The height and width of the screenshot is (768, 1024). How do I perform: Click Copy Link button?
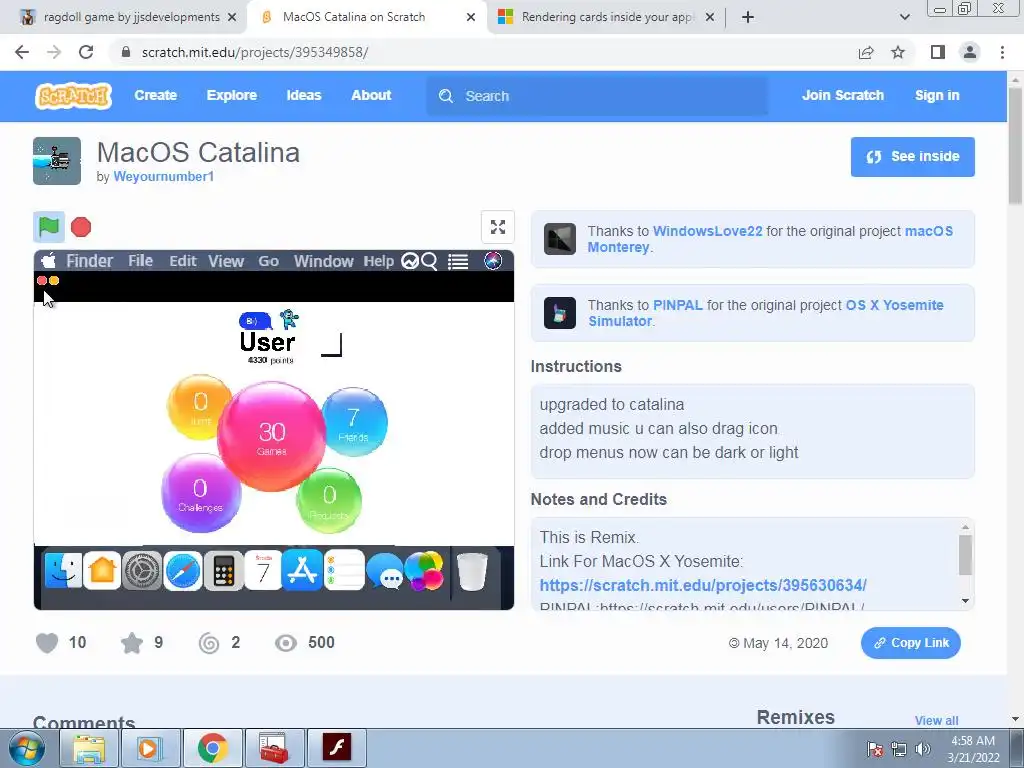[x=910, y=643]
